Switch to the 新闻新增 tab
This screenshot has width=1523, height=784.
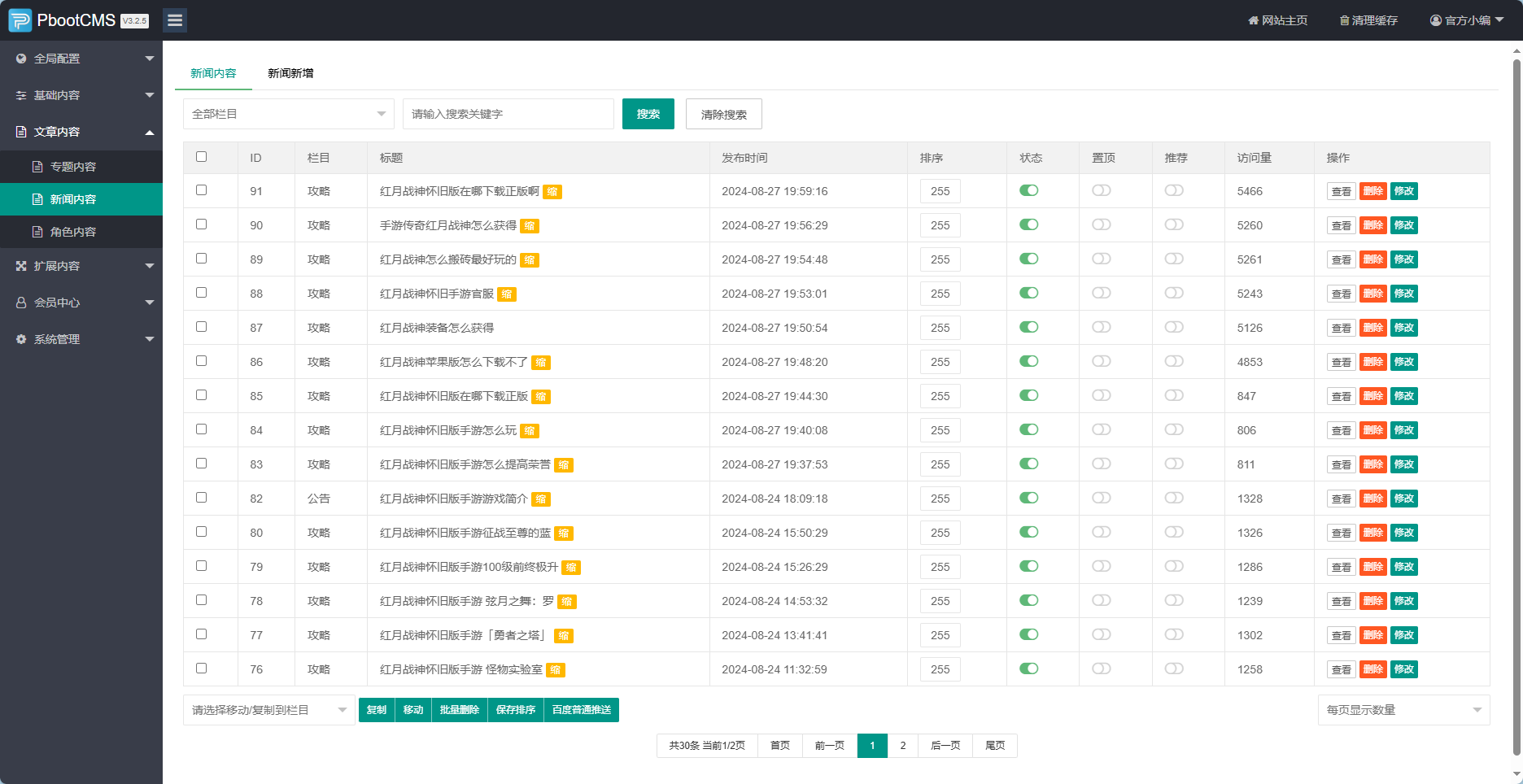tap(290, 73)
